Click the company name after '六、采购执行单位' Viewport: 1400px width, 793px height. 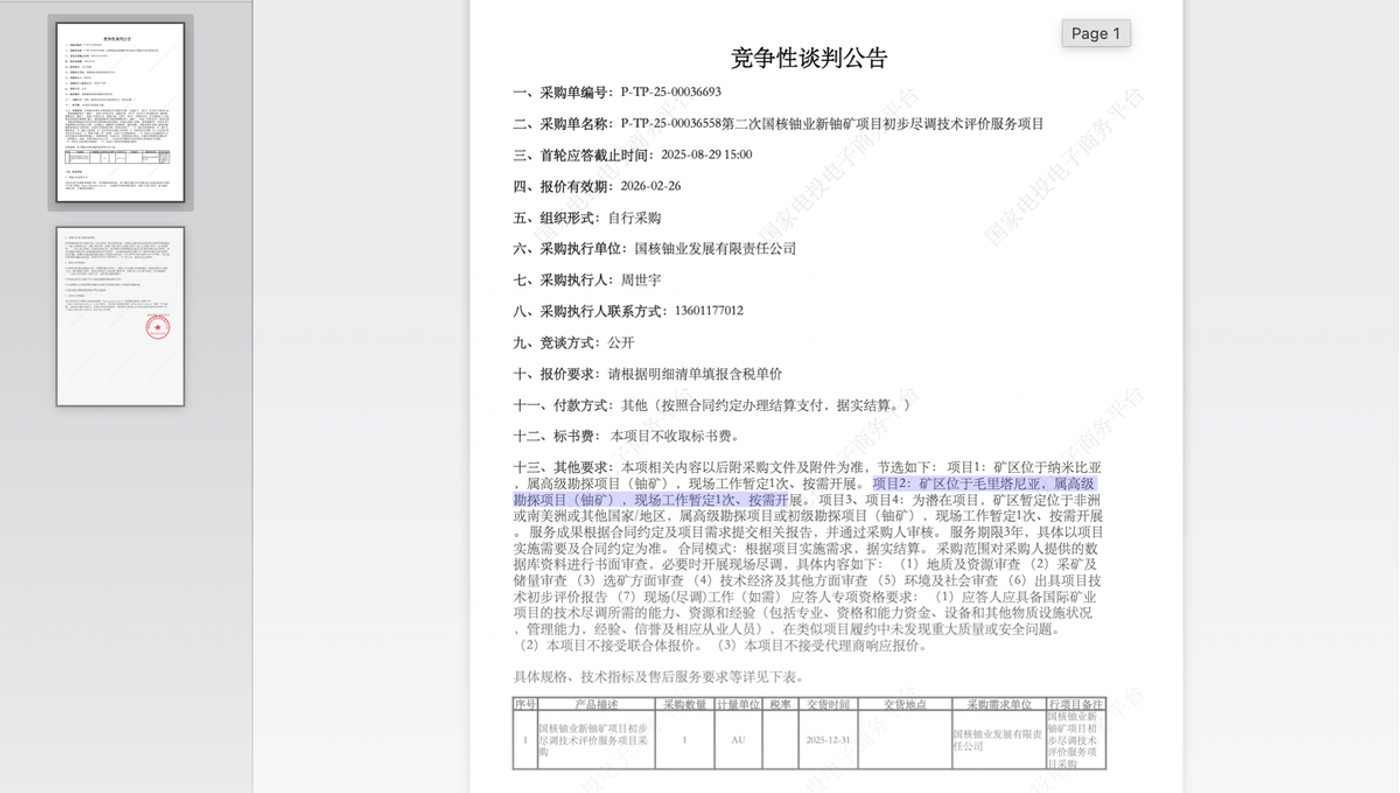(715, 249)
